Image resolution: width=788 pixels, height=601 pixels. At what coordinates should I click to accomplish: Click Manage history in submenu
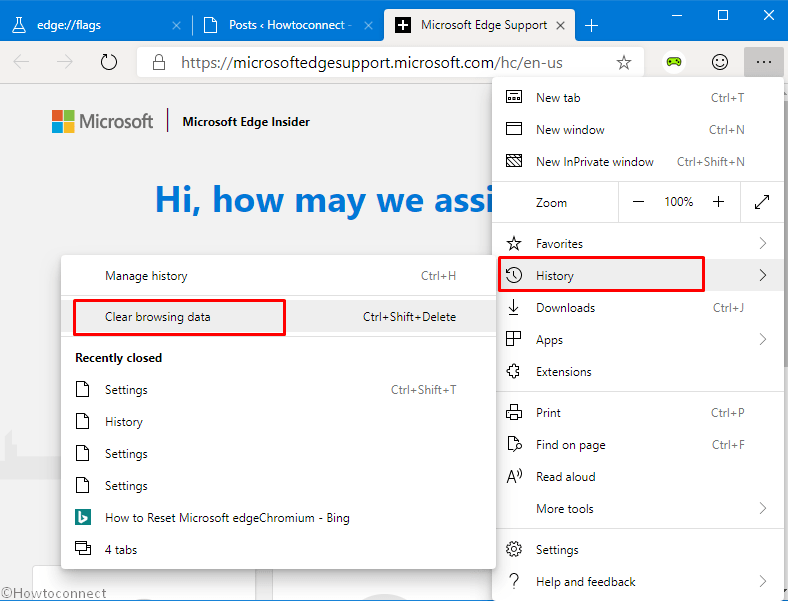(x=278, y=276)
